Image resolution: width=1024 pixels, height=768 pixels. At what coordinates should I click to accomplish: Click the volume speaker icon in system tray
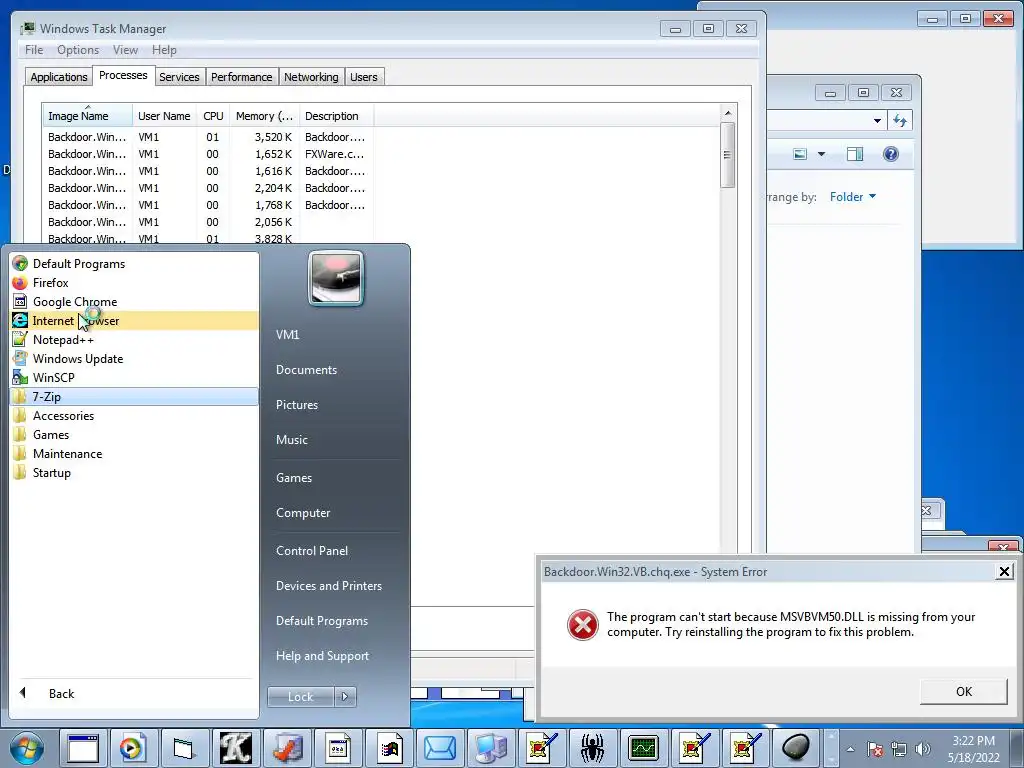pyautogui.click(x=923, y=749)
